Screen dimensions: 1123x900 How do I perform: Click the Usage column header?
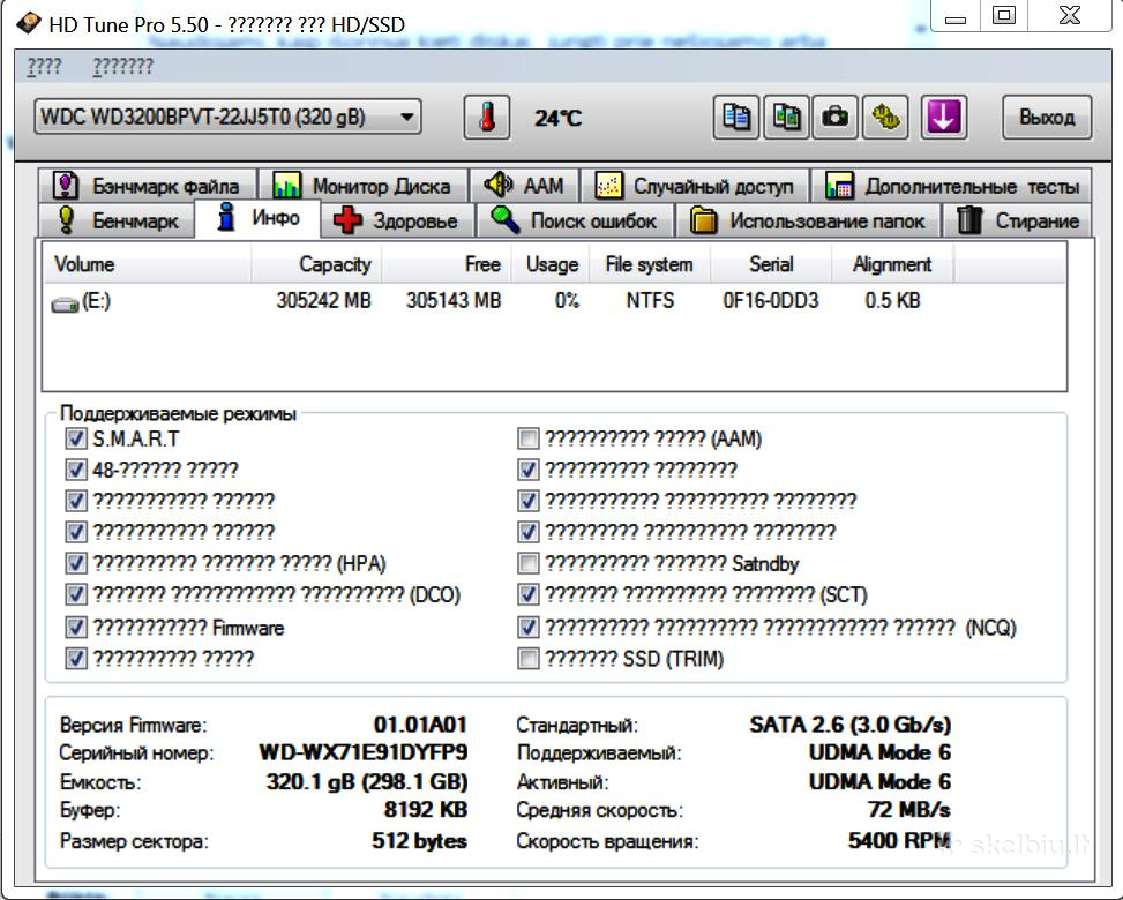coord(550,264)
